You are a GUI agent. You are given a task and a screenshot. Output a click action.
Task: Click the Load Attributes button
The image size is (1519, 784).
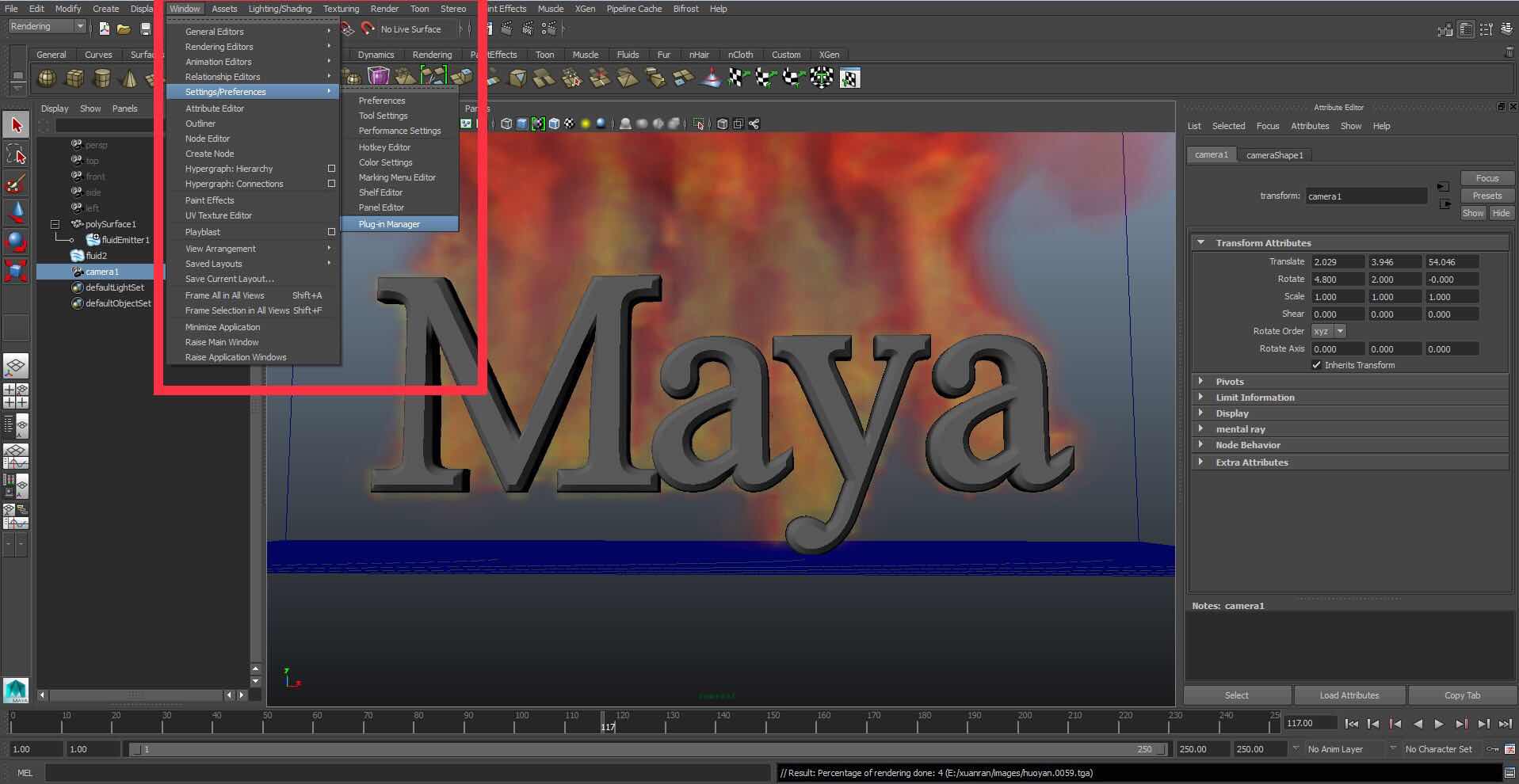point(1349,695)
